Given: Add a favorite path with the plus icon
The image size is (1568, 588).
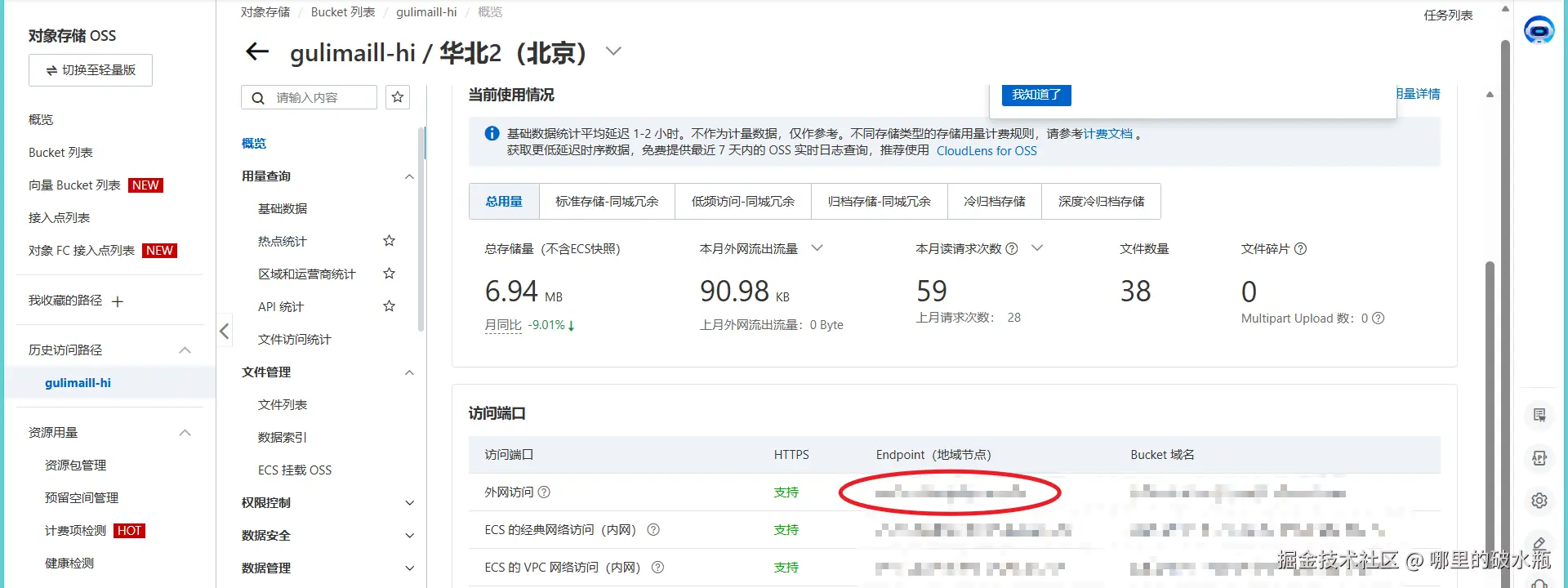Looking at the screenshot, I should tap(118, 301).
